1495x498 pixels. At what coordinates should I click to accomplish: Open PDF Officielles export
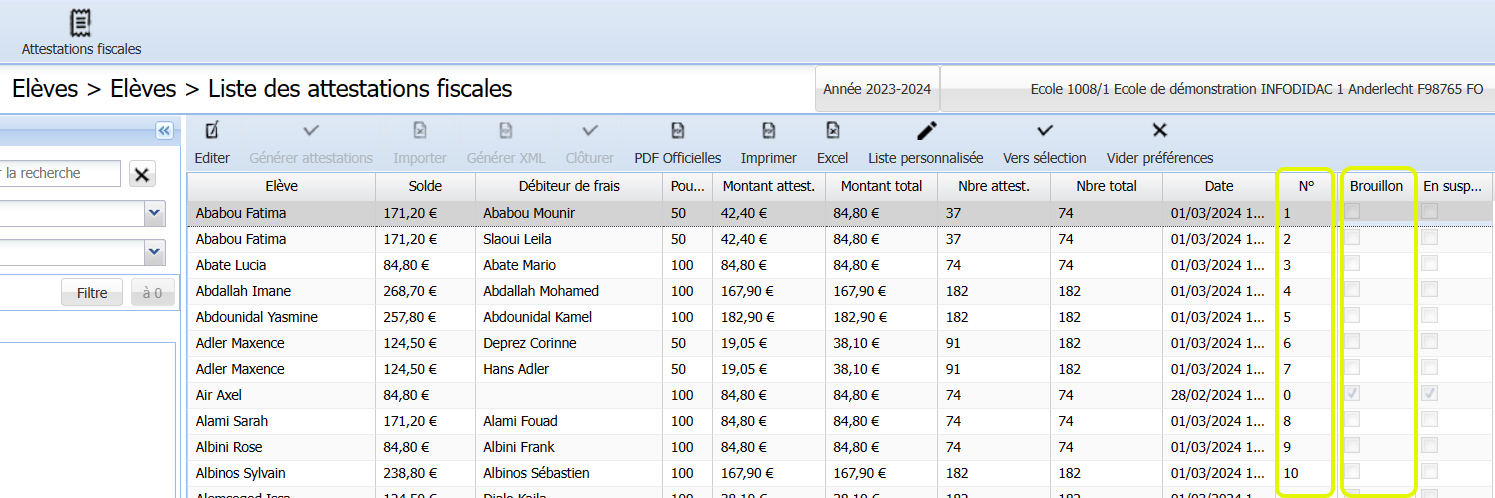[x=677, y=131]
